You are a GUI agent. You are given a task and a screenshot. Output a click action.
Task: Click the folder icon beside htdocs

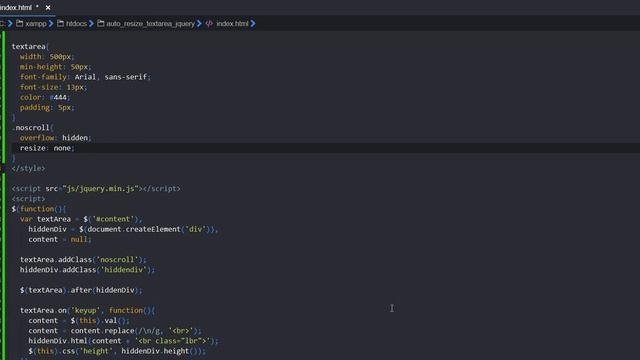click(x=60, y=23)
